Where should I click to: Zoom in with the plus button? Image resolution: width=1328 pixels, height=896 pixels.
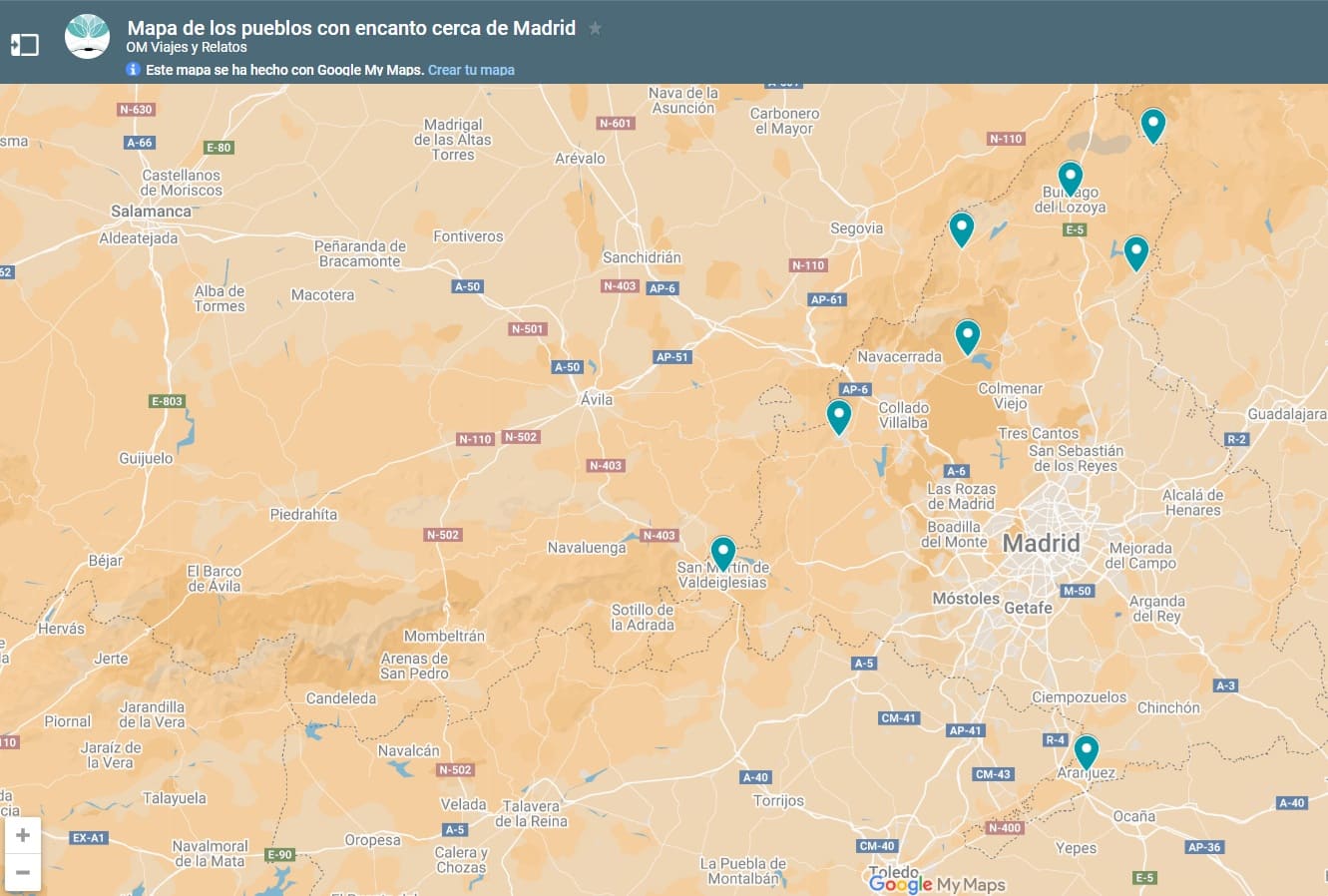point(23,835)
